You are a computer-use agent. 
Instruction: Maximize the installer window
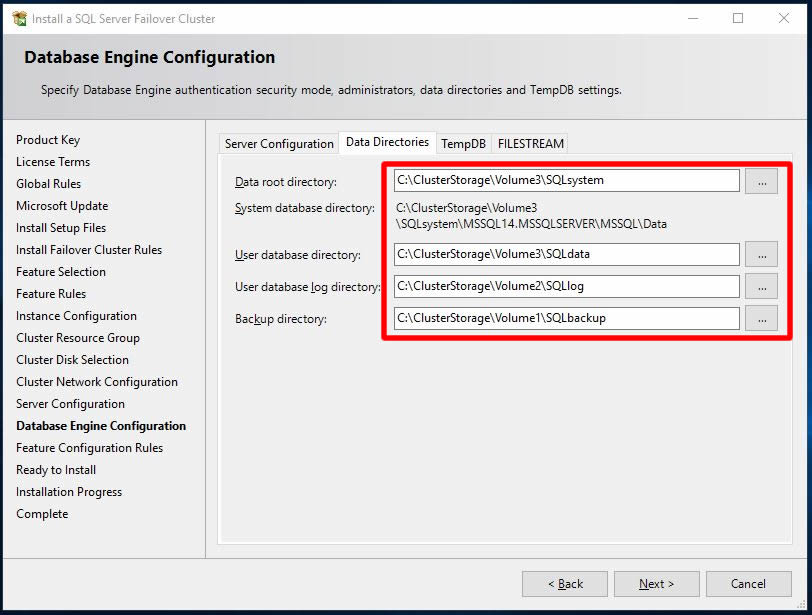[x=738, y=18]
